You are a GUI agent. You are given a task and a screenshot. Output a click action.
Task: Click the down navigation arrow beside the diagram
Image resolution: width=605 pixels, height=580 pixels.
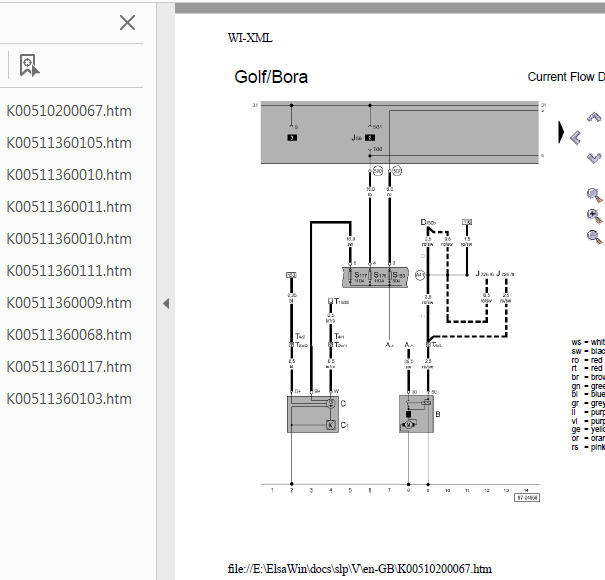[594, 158]
